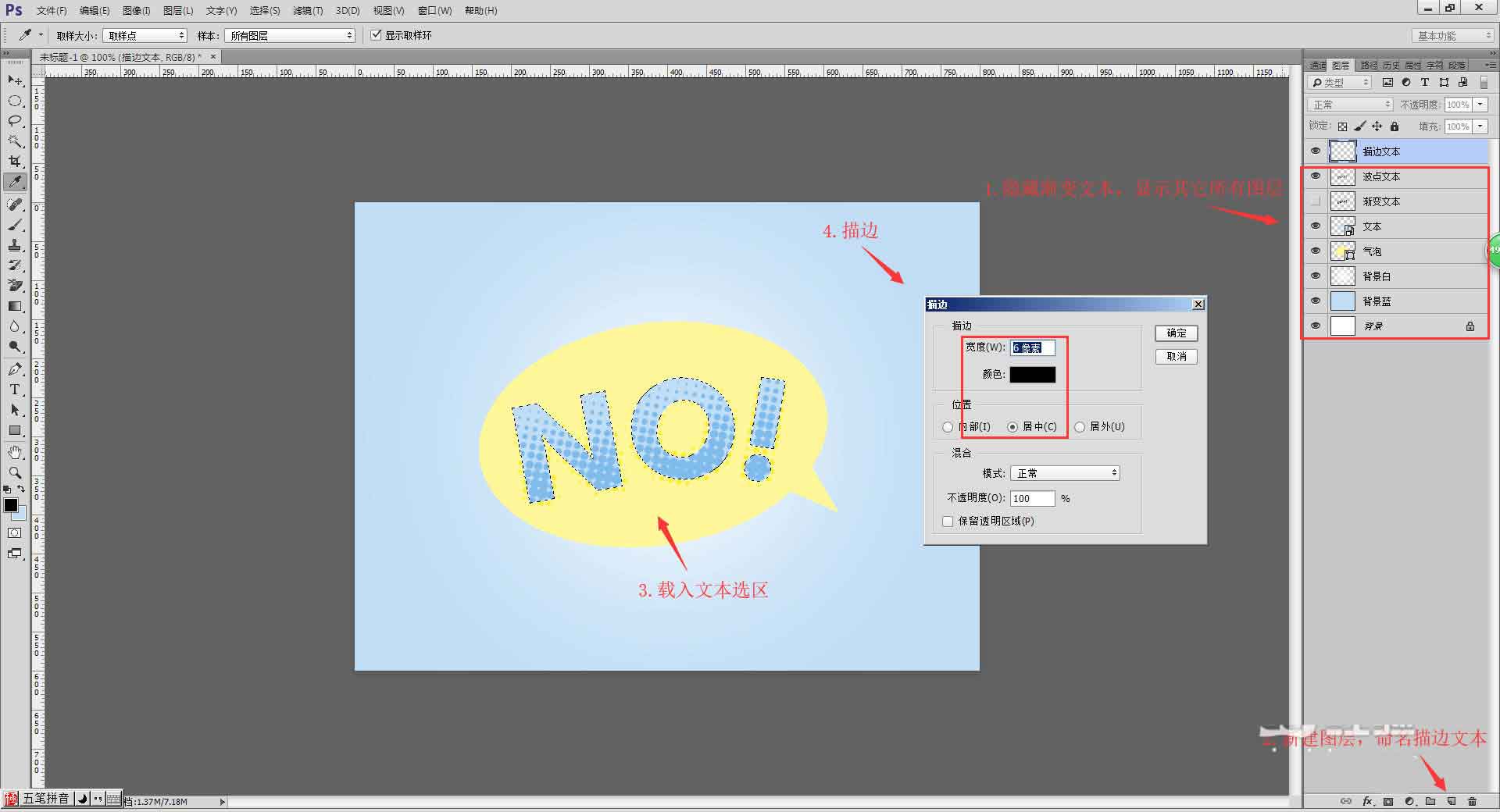Select the Elliptical Marquee tool

(15, 101)
